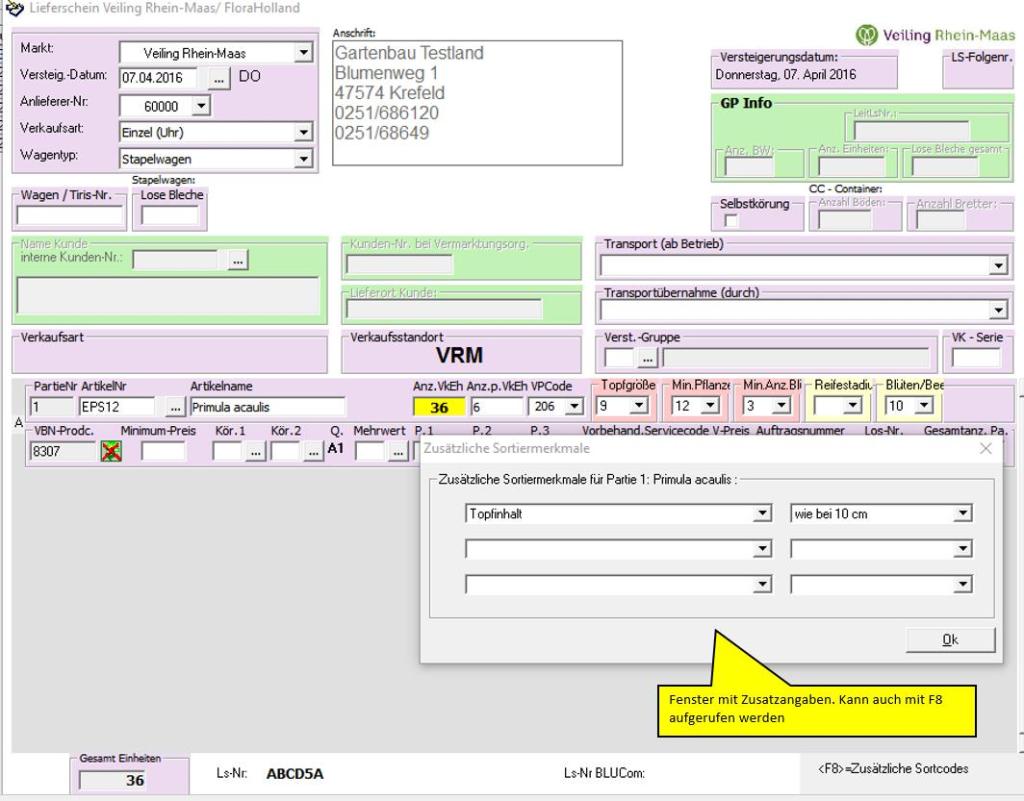Viewport: 1024px width, 801px height.
Task: Expand the Markt dropdown
Action: click(303, 53)
